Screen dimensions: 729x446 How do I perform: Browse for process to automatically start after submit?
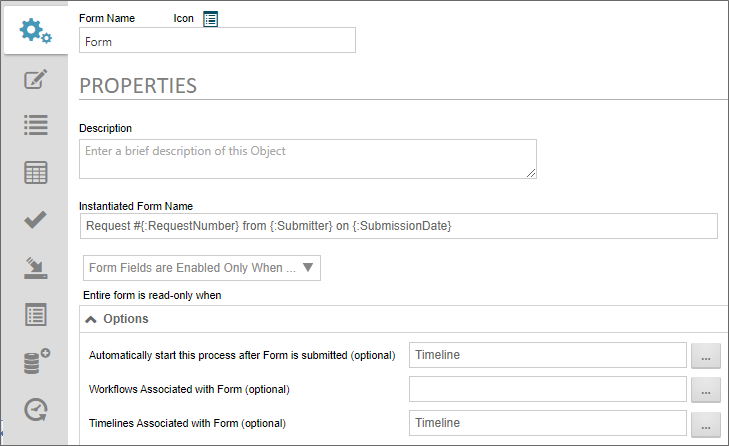(706, 356)
